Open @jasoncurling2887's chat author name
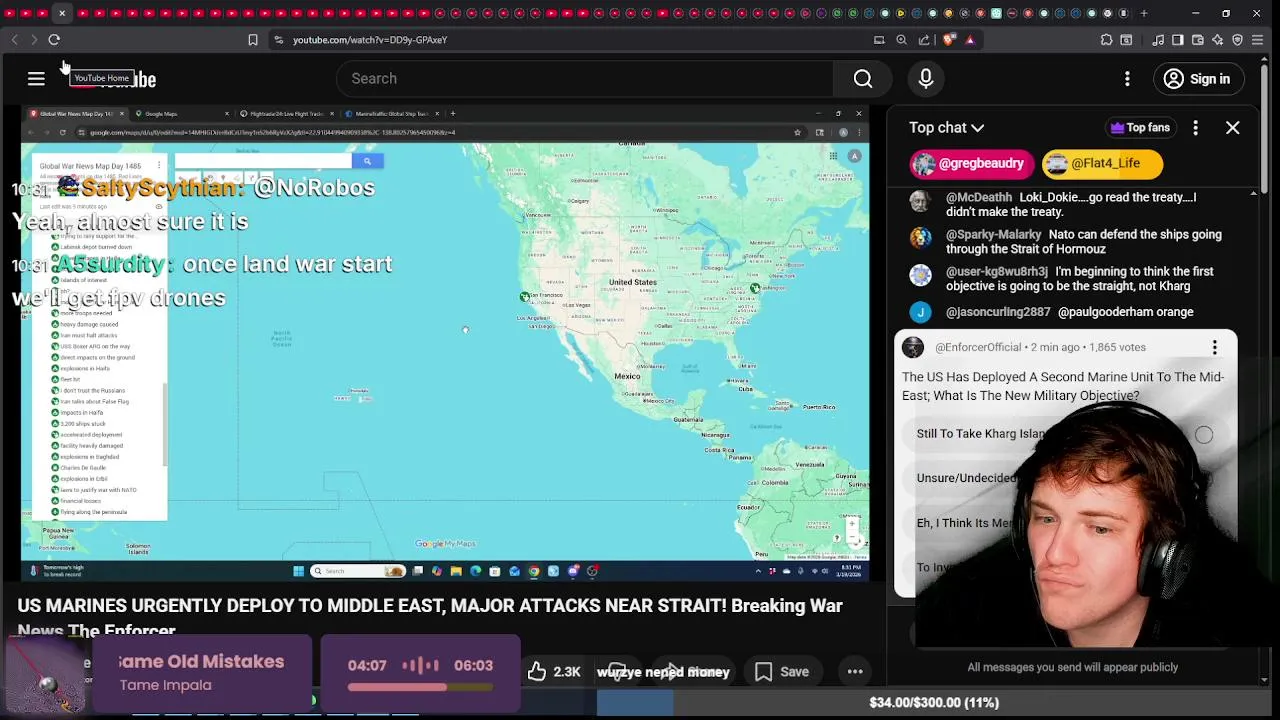1280x720 pixels. [x=998, y=312]
